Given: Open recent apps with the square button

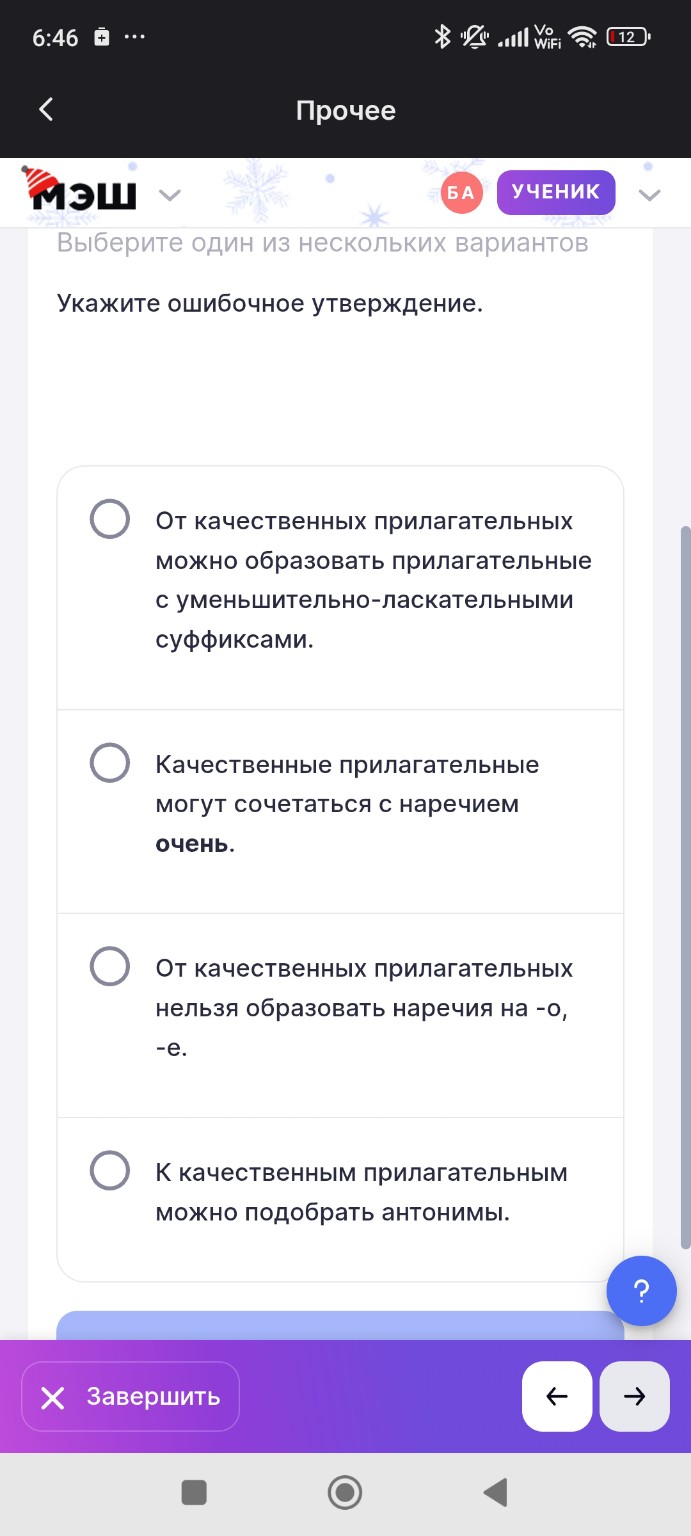Looking at the screenshot, I should click(194, 1491).
